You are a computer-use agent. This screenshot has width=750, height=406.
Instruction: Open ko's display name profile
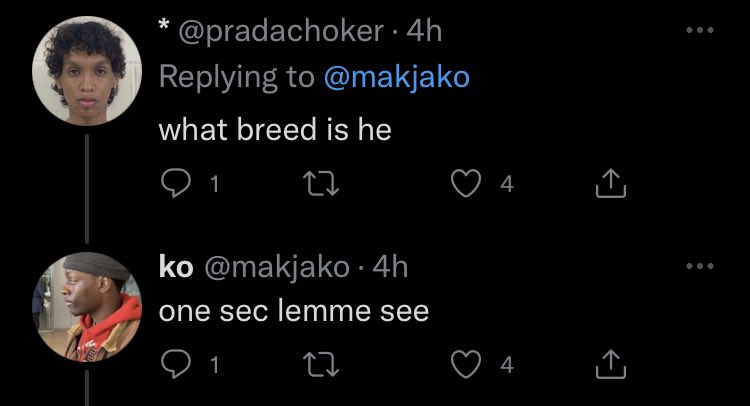177,267
